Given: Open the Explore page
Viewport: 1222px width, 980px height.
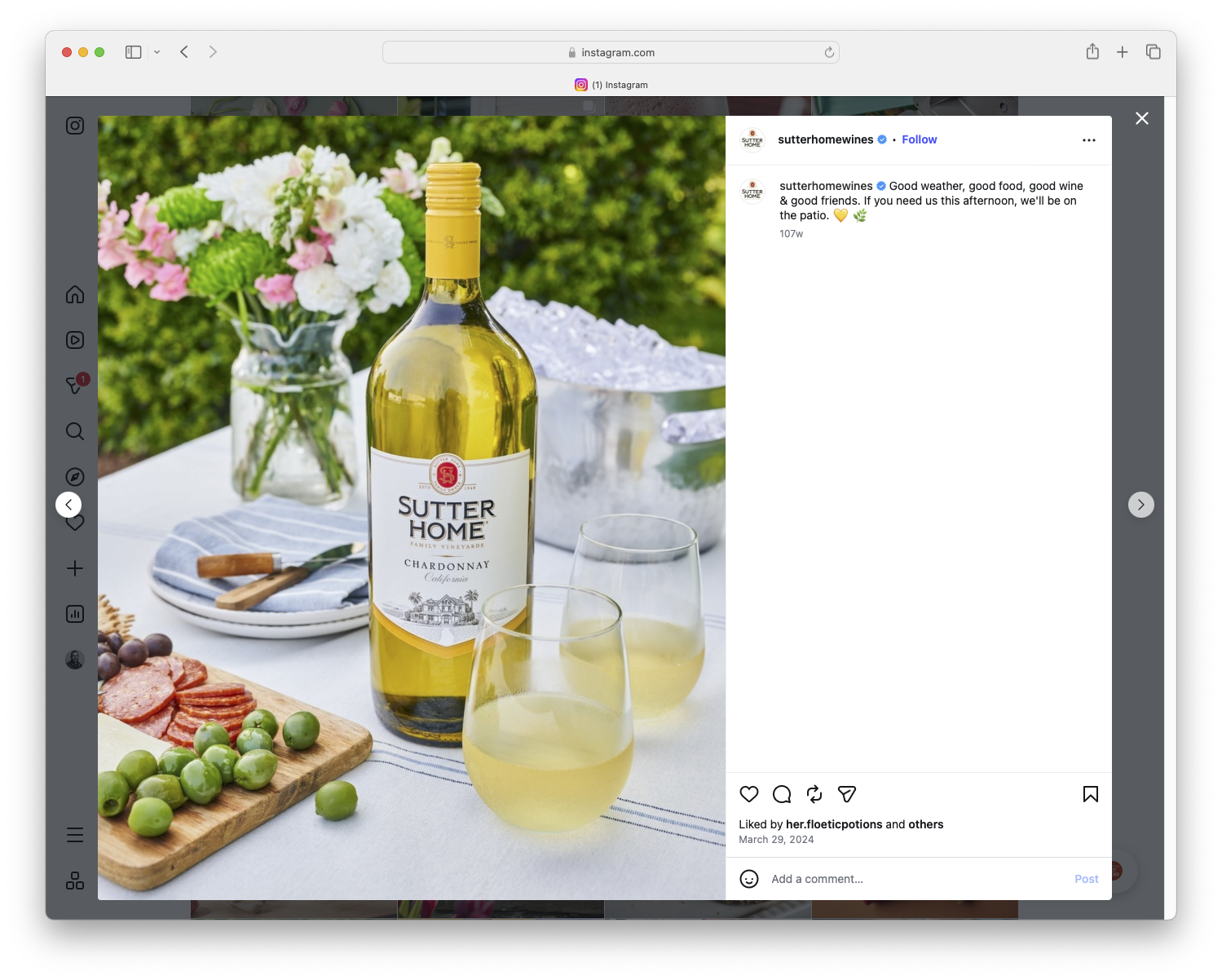Looking at the screenshot, I should click(x=74, y=476).
